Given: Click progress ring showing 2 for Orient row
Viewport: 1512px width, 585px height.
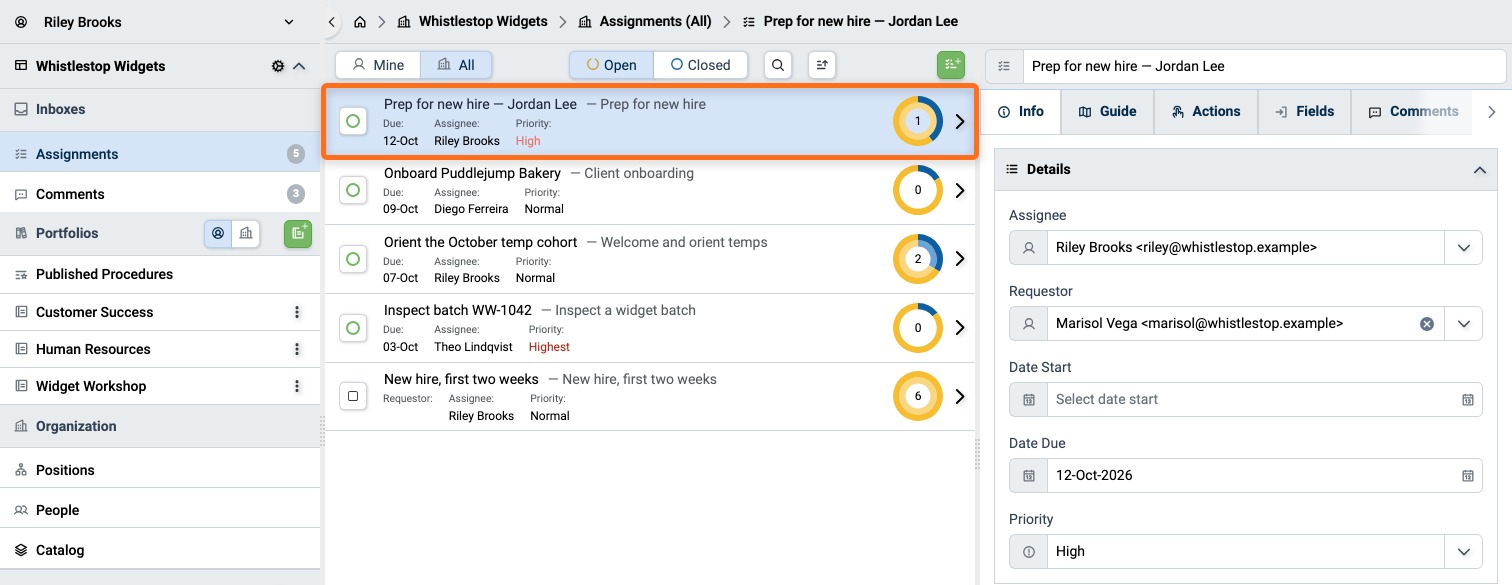Looking at the screenshot, I should (917, 259).
